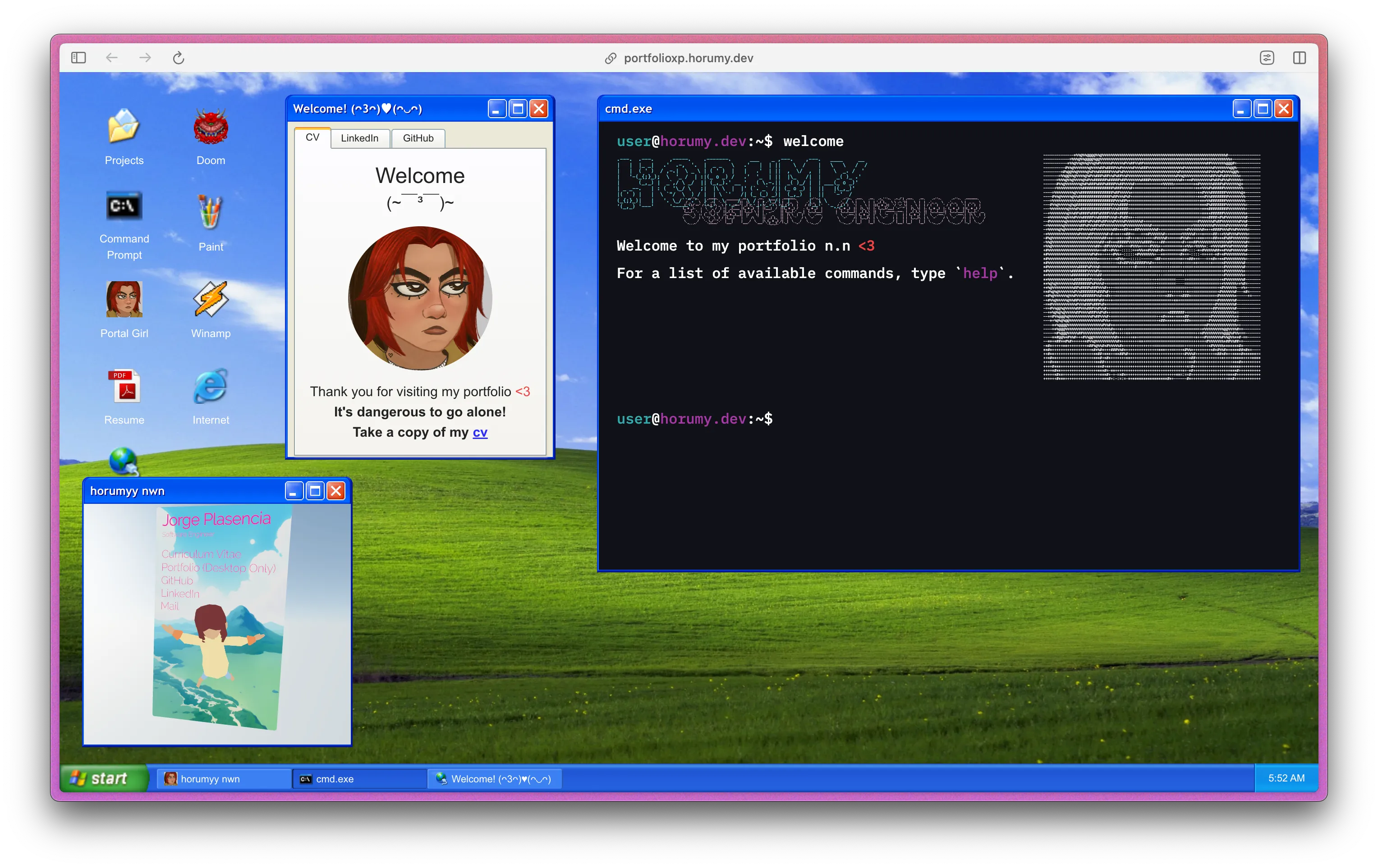Open the Resume PDF icon
Viewport: 1378px width, 868px height.
pos(124,386)
